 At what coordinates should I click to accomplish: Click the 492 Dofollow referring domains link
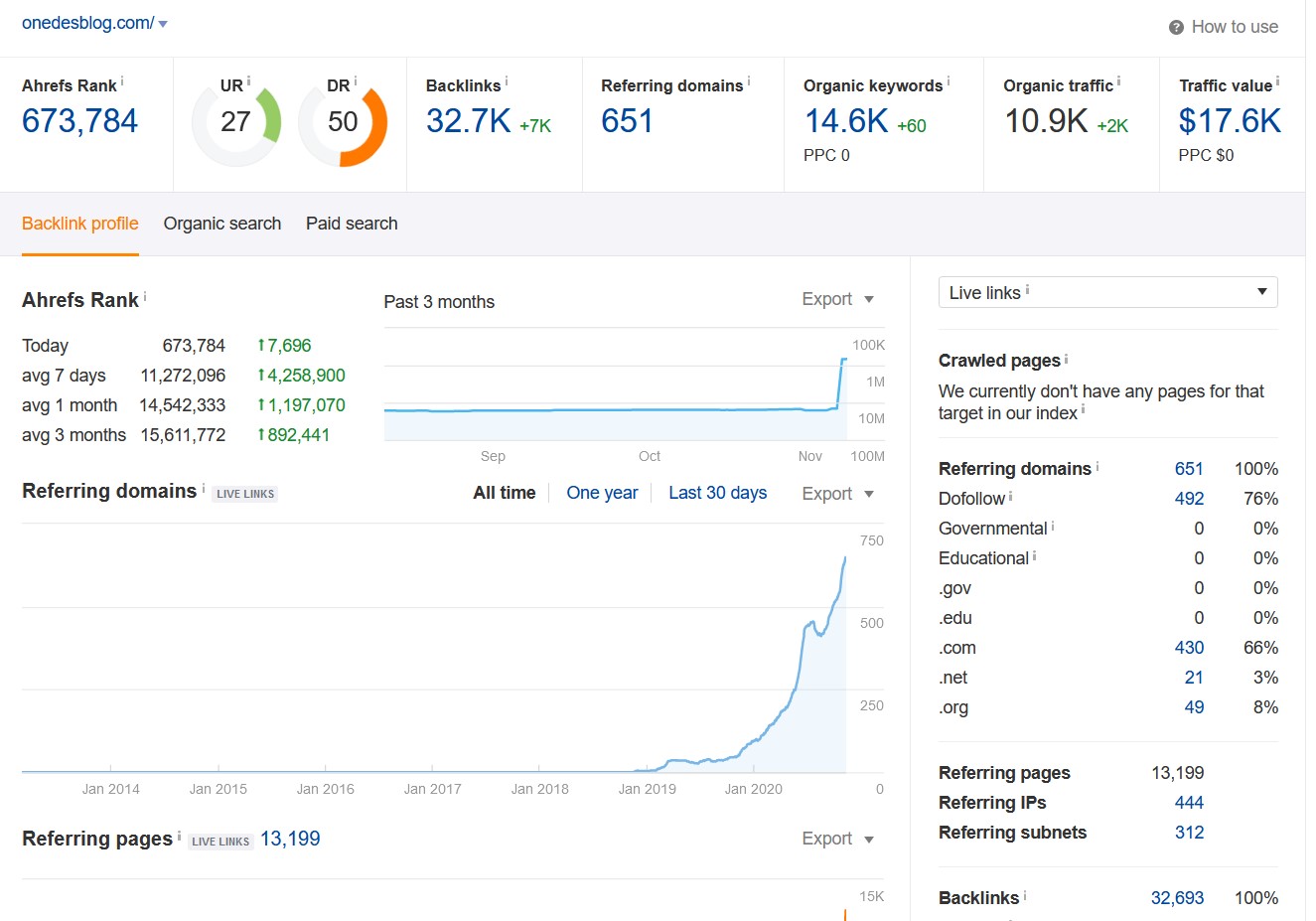[x=1189, y=499]
